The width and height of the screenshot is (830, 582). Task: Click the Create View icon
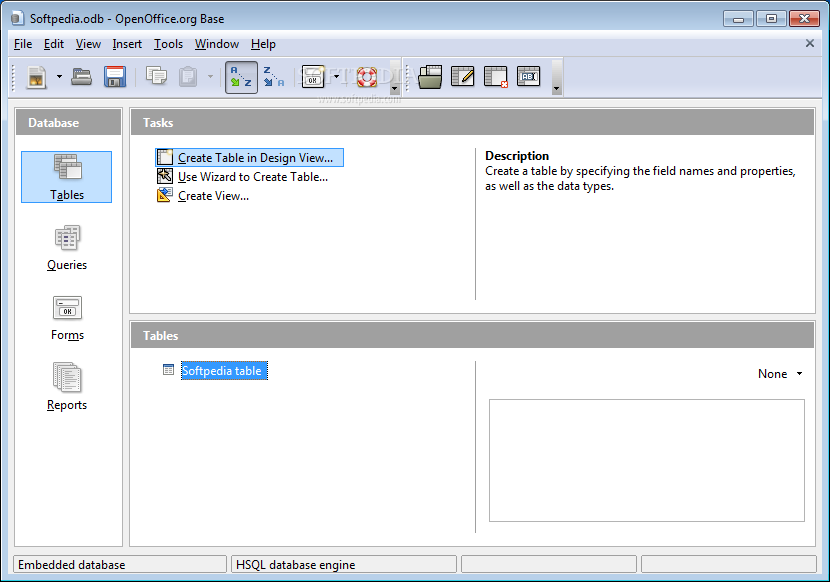165,195
